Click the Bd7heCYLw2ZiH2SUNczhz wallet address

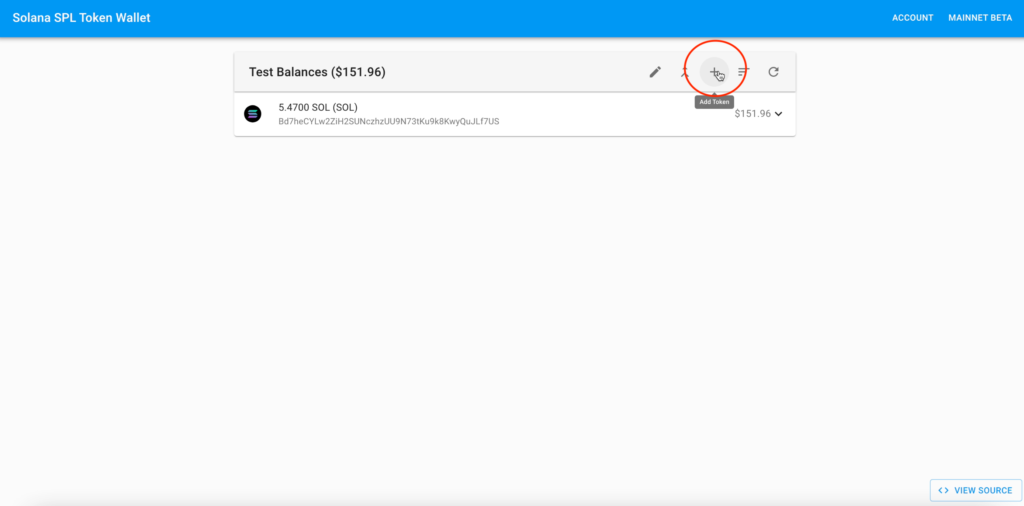(x=389, y=121)
